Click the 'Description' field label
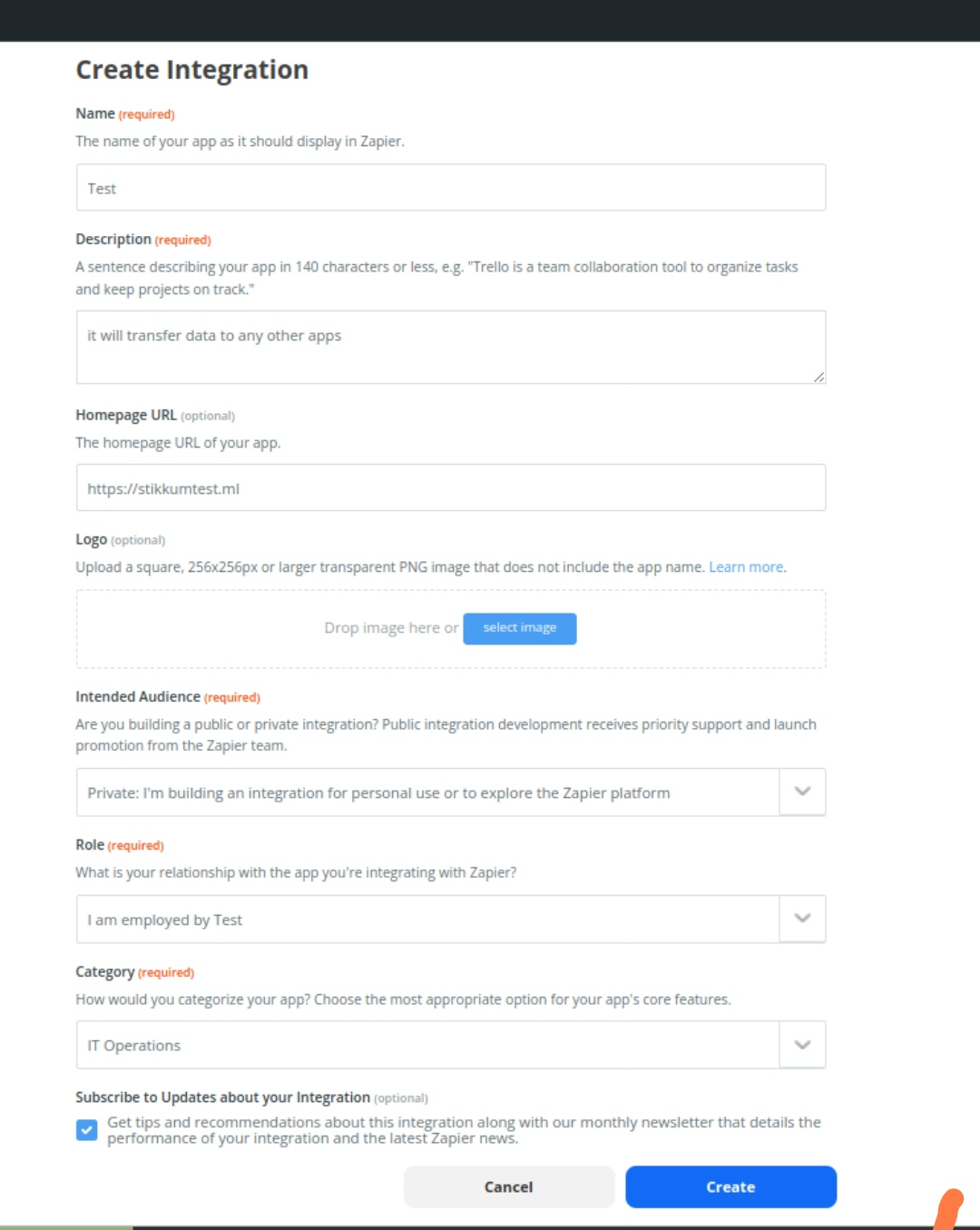980x1230 pixels. [113, 239]
